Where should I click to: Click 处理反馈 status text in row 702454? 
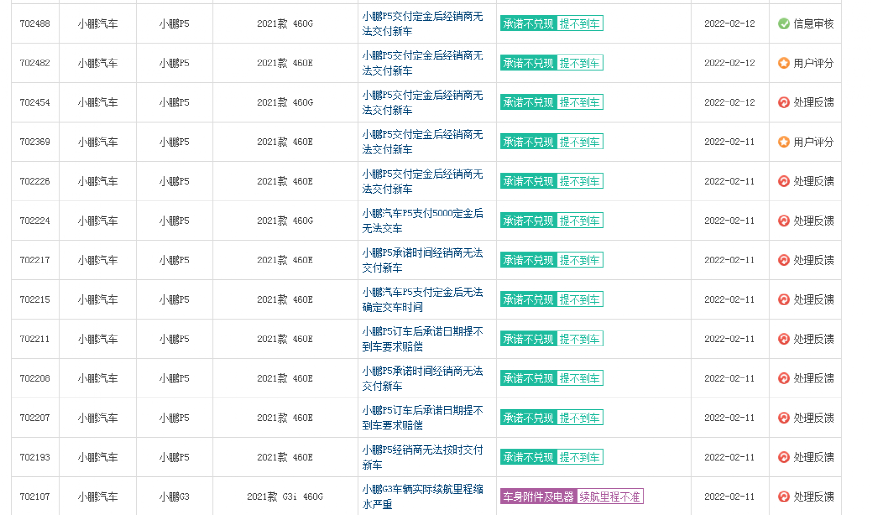[814, 102]
